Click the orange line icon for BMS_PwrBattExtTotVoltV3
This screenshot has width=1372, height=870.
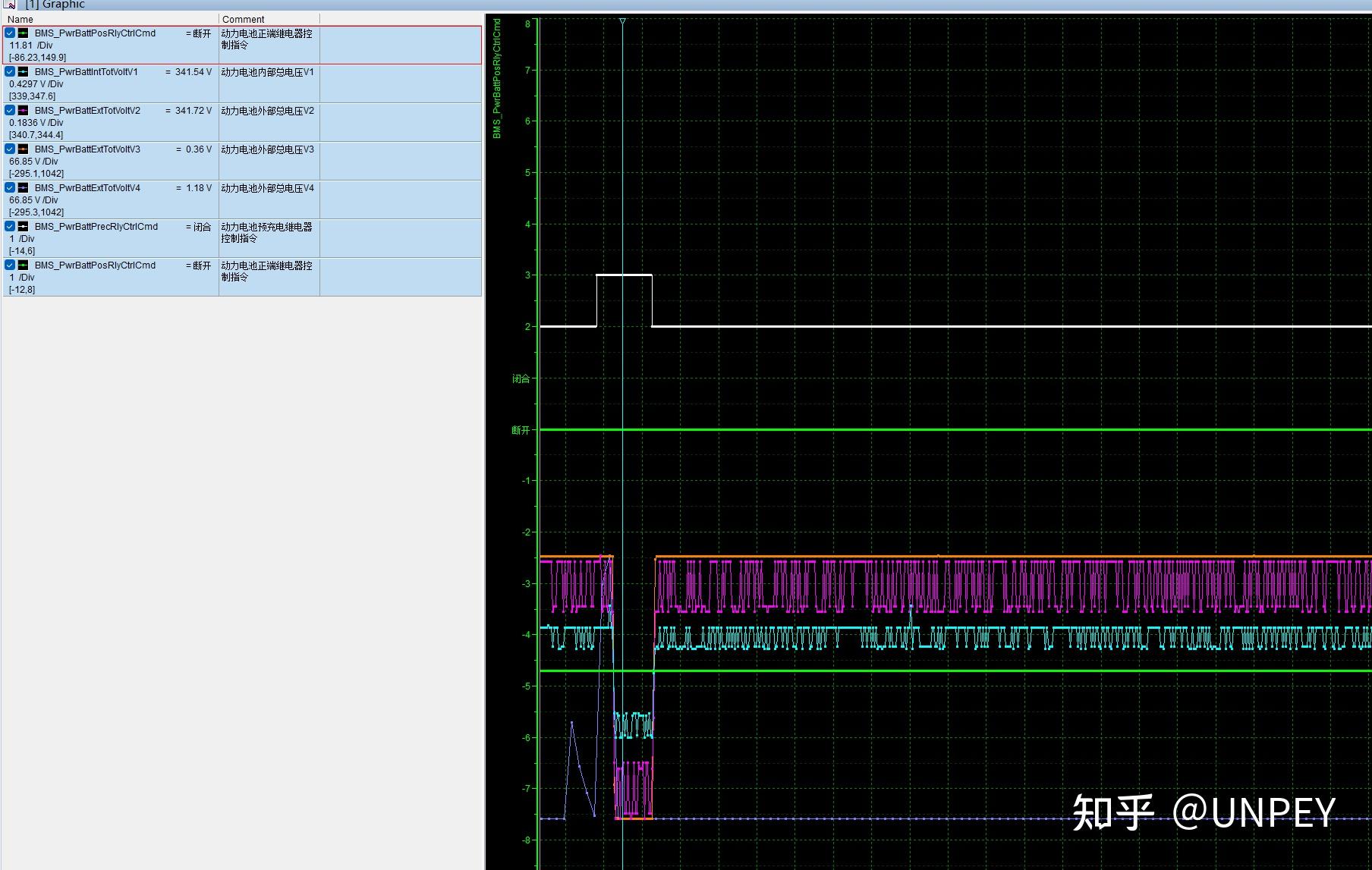pos(24,149)
